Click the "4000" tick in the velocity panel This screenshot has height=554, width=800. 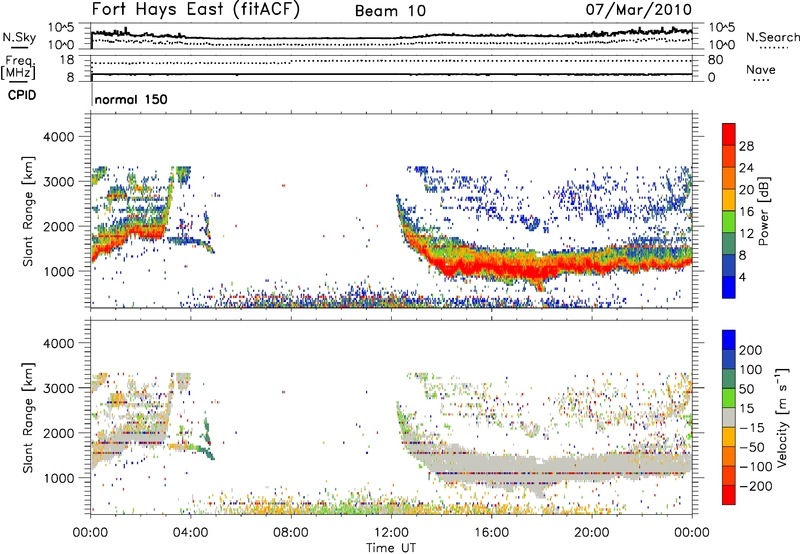click(x=58, y=343)
